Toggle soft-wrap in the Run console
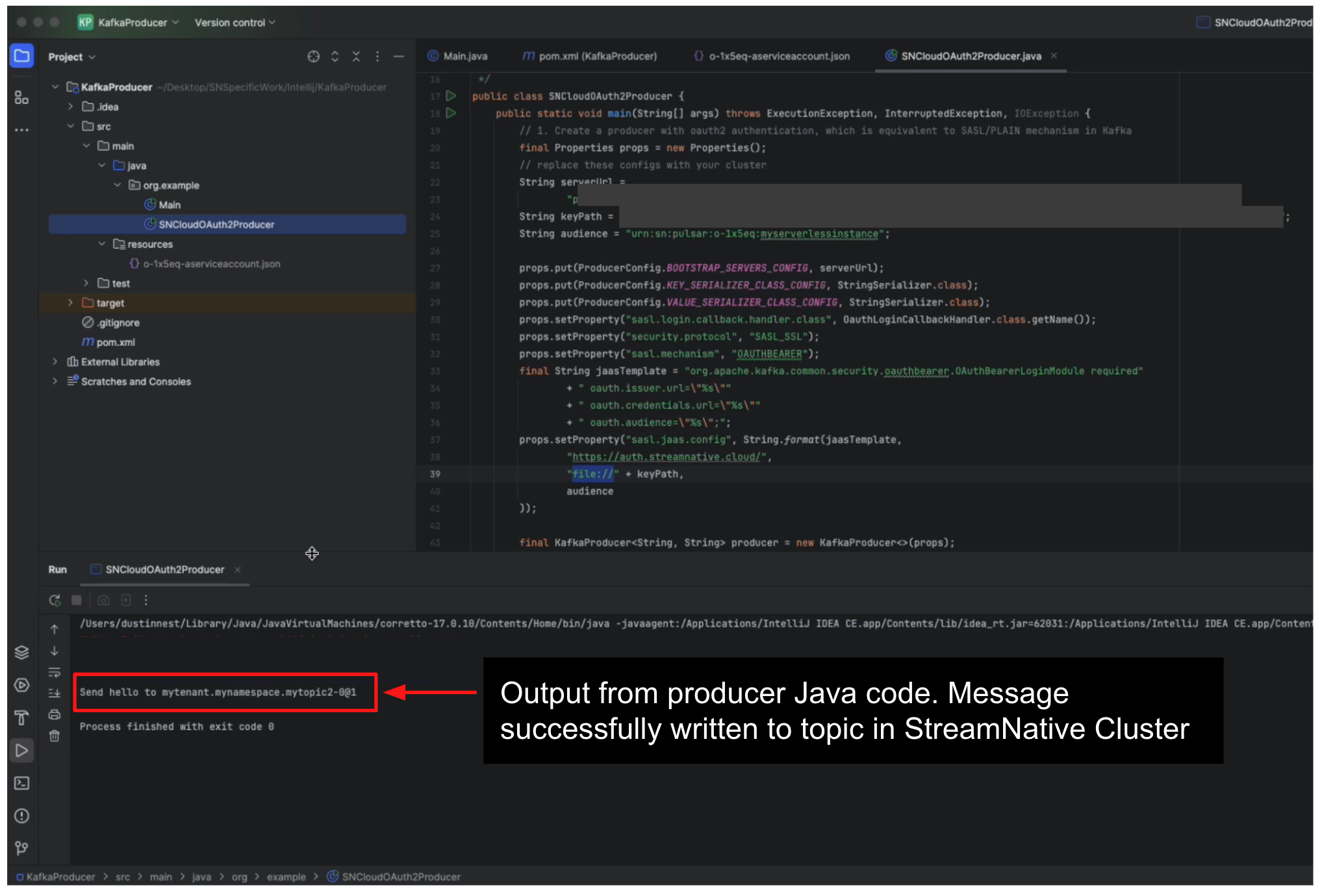This screenshot has height=896, width=1322. point(55,672)
